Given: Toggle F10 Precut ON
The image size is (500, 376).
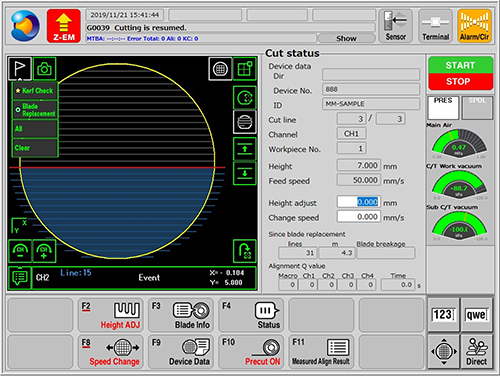Looking at the screenshot, I should point(251,352).
